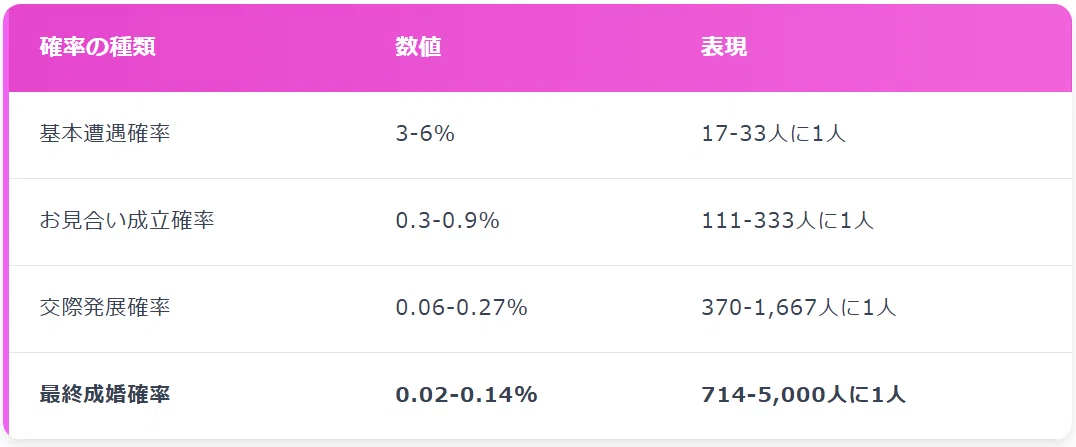Click the 0.3-0.9% value cell
1076x447 pixels.
click(x=447, y=220)
